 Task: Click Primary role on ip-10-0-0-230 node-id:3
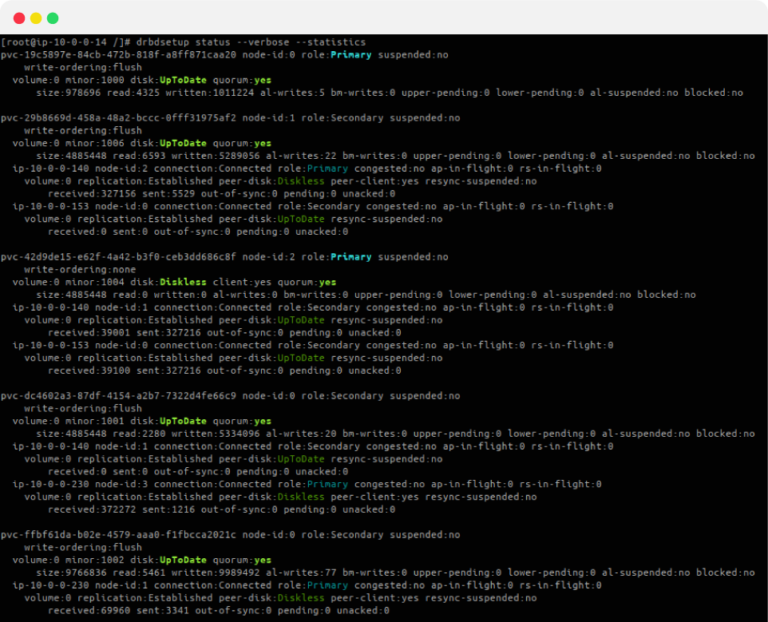pyautogui.click(x=327, y=484)
